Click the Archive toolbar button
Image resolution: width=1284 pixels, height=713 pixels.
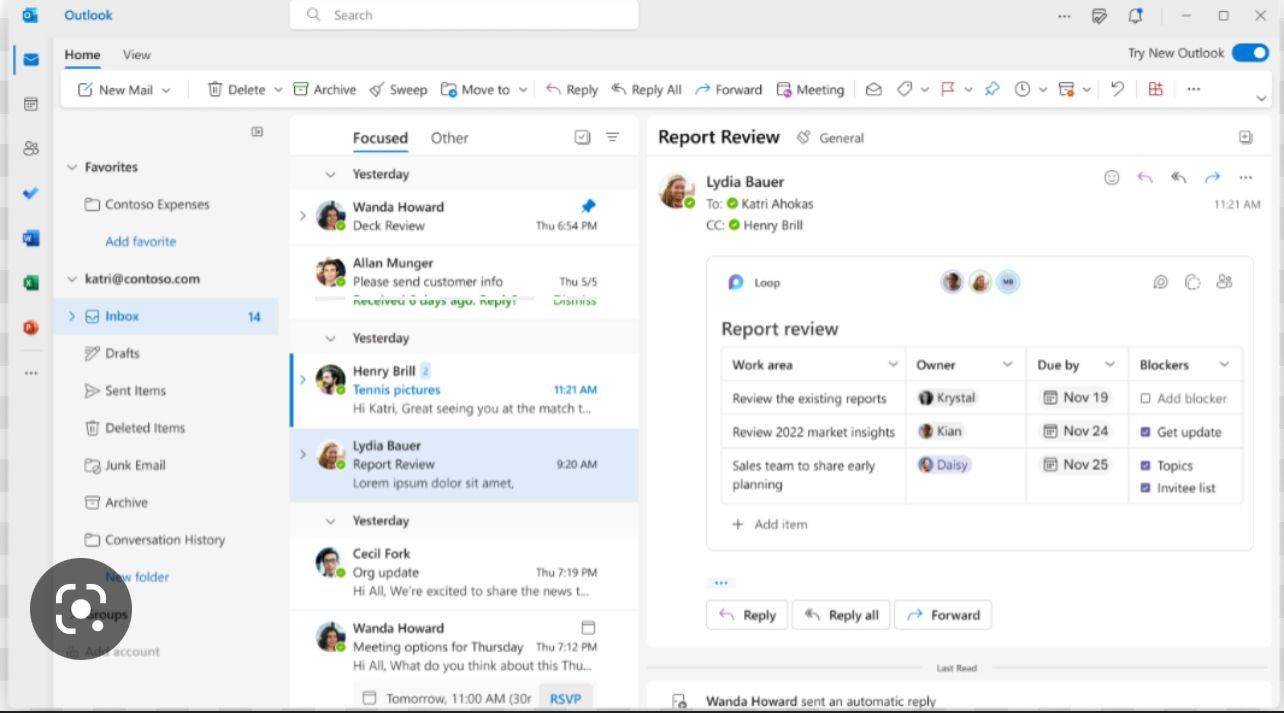click(x=324, y=89)
